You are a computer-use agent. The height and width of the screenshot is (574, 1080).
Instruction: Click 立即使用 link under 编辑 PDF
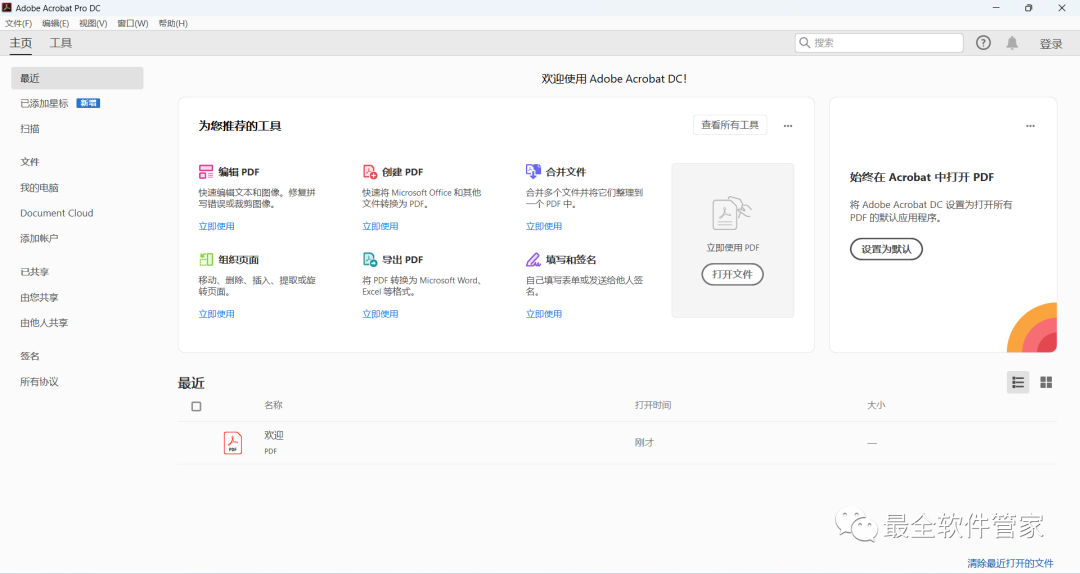click(x=216, y=226)
